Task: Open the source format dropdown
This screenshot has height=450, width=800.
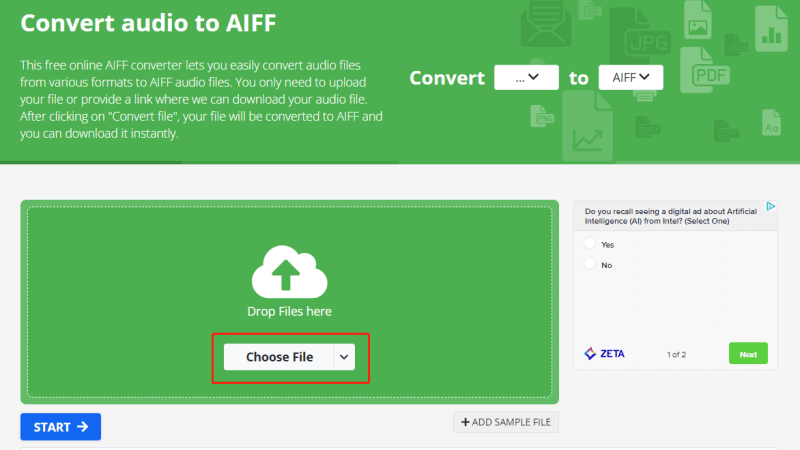Action: click(526, 78)
